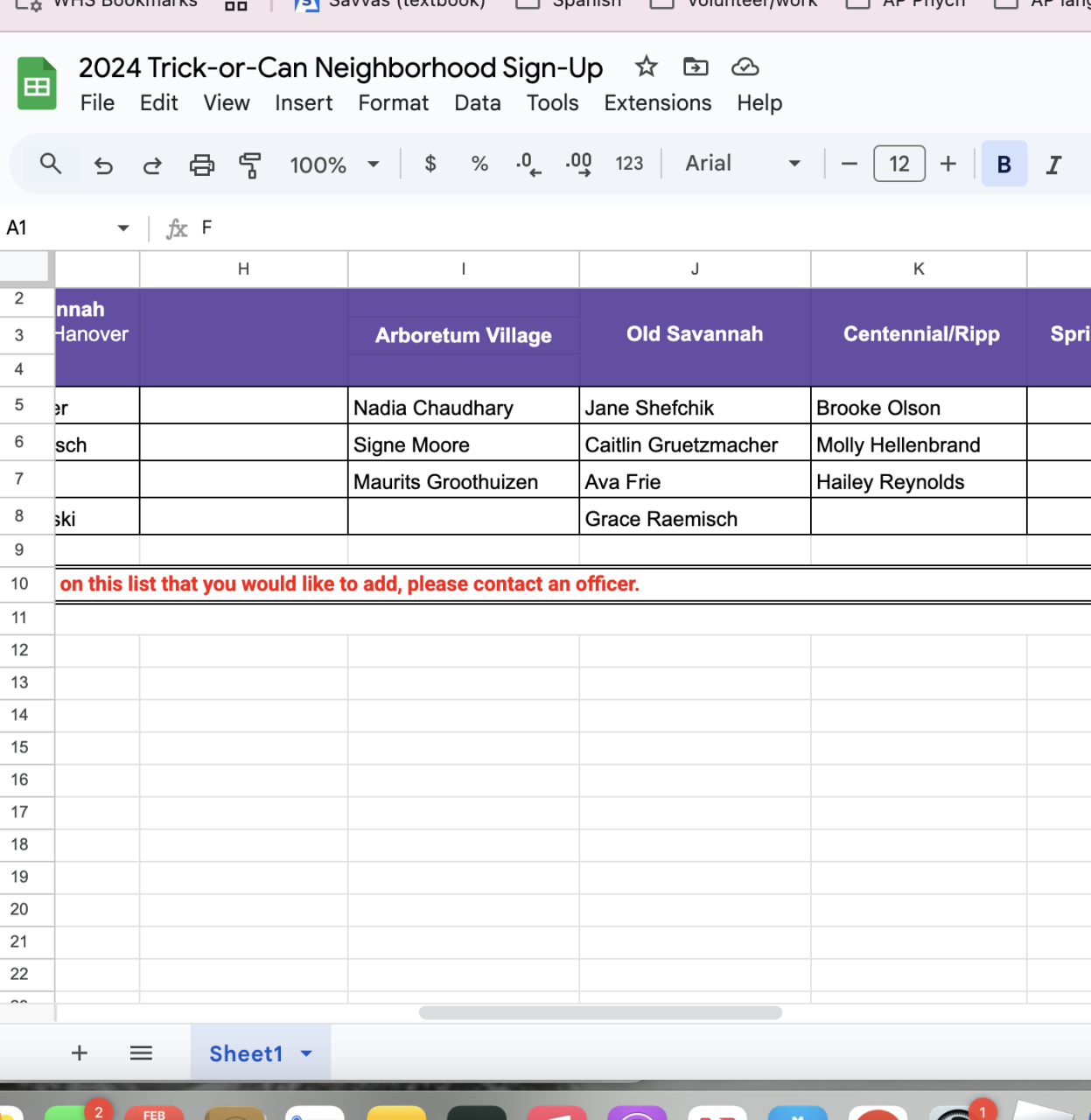
Task: Decrease font size with minus button
Action: click(849, 164)
